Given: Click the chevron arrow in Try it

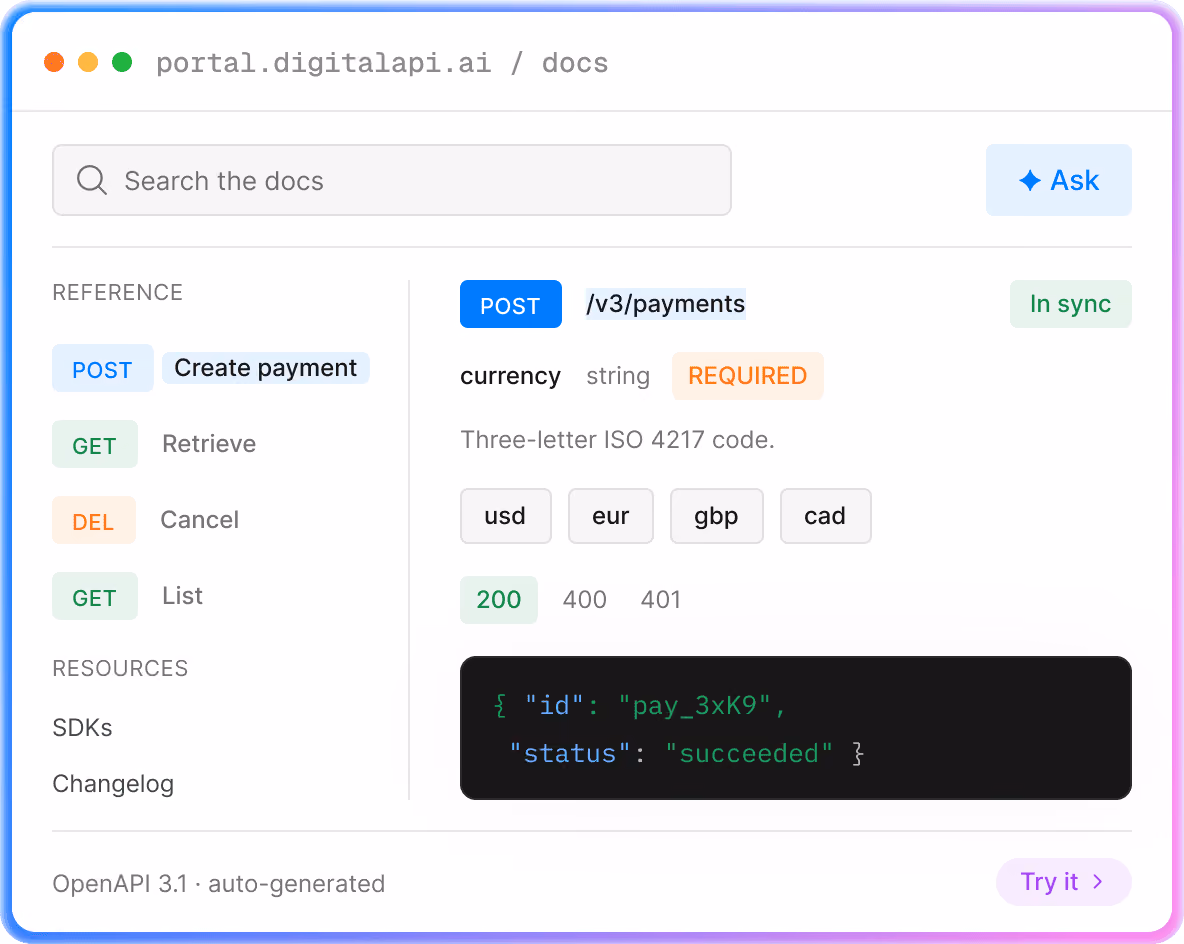Looking at the screenshot, I should [1098, 881].
